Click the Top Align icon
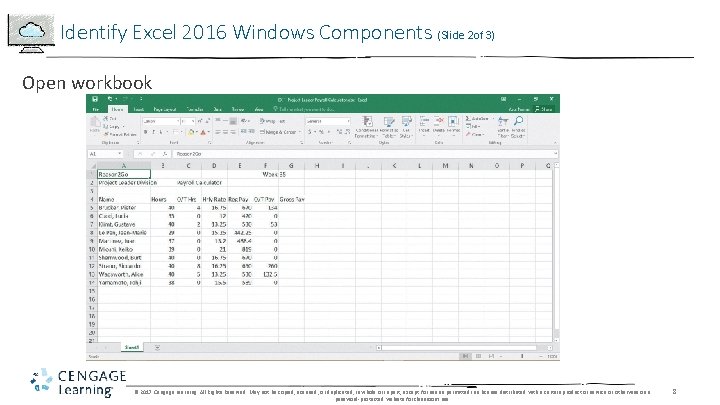The width and height of the screenshot is (720, 405). click(x=218, y=121)
